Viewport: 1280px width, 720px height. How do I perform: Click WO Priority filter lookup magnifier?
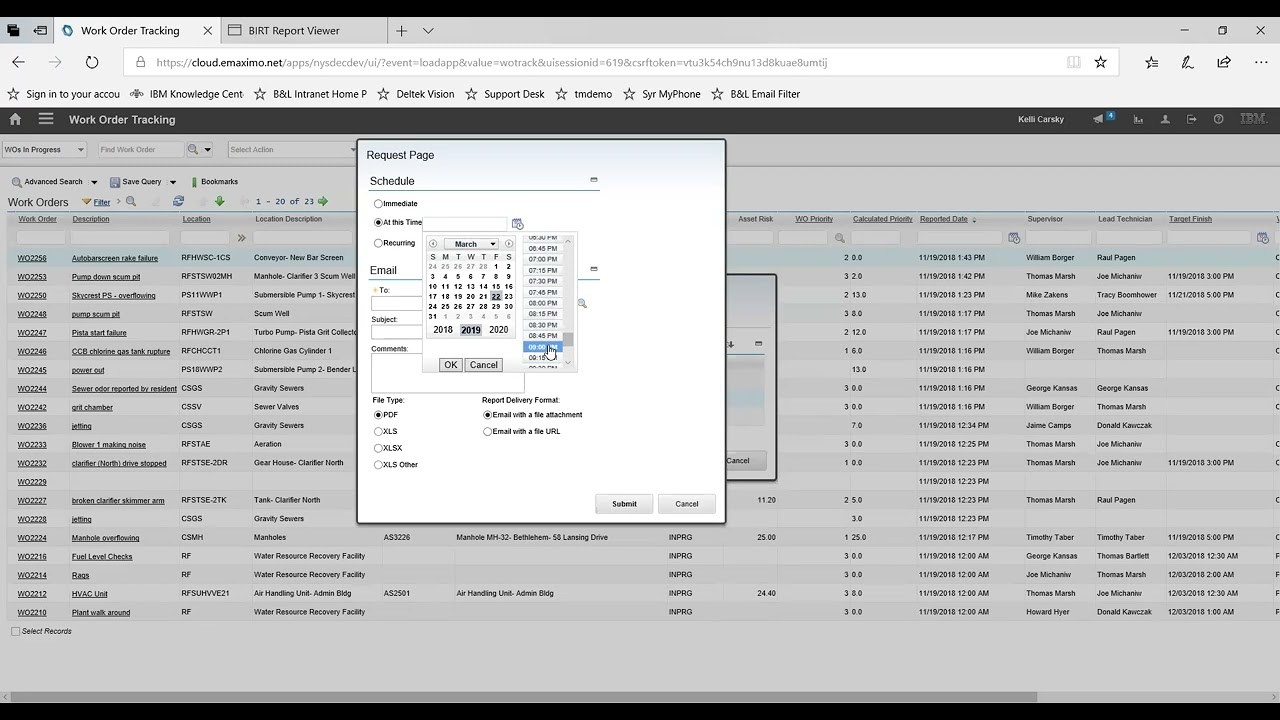tap(840, 238)
